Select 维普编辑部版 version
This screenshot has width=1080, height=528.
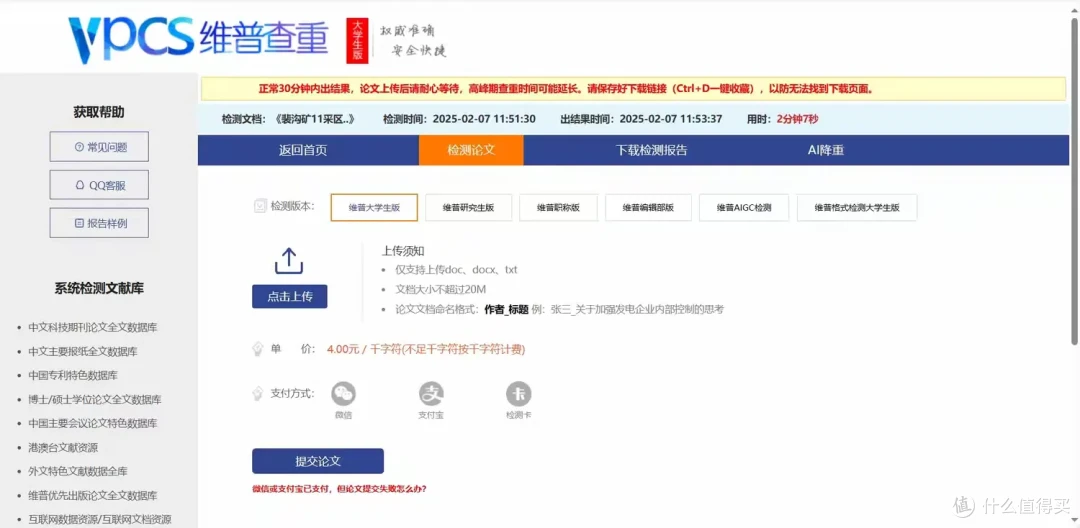648,207
